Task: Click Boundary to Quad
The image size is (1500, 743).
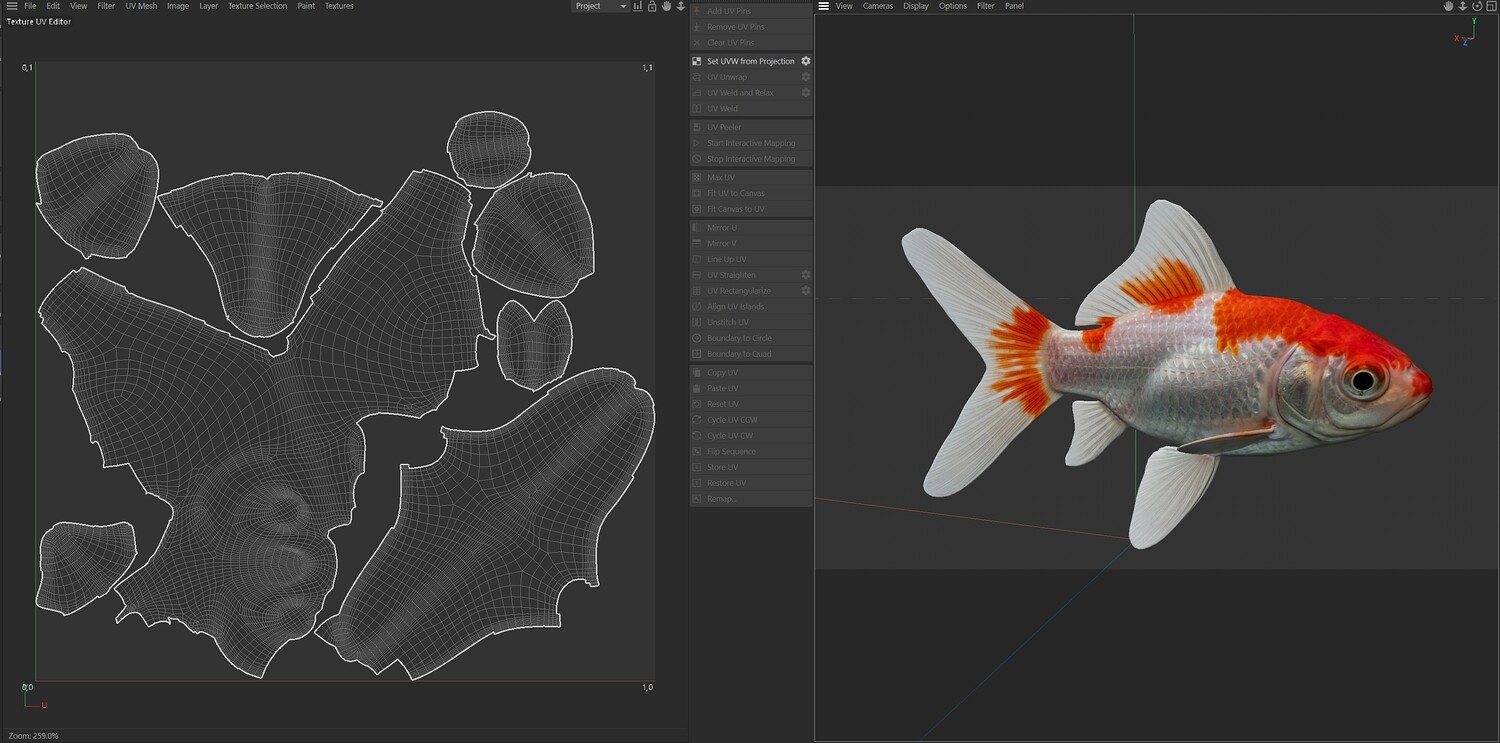Action: 751,354
